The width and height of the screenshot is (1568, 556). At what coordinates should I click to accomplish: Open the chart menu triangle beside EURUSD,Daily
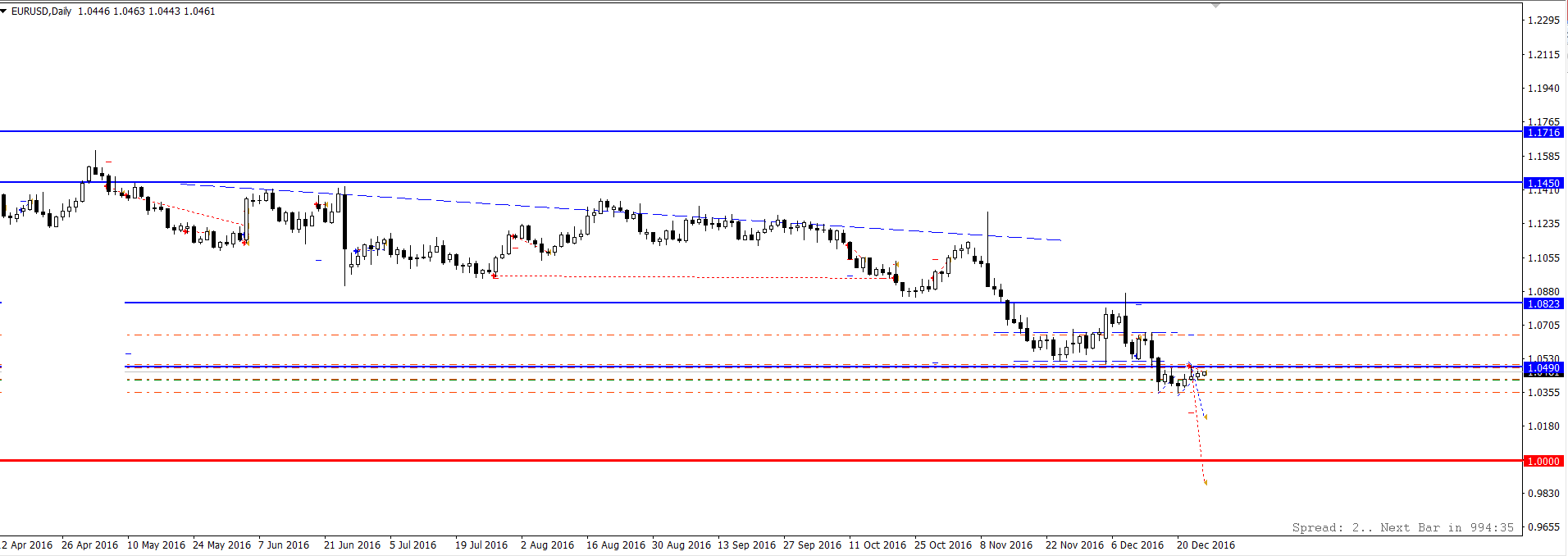pyautogui.click(x=4, y=11)
